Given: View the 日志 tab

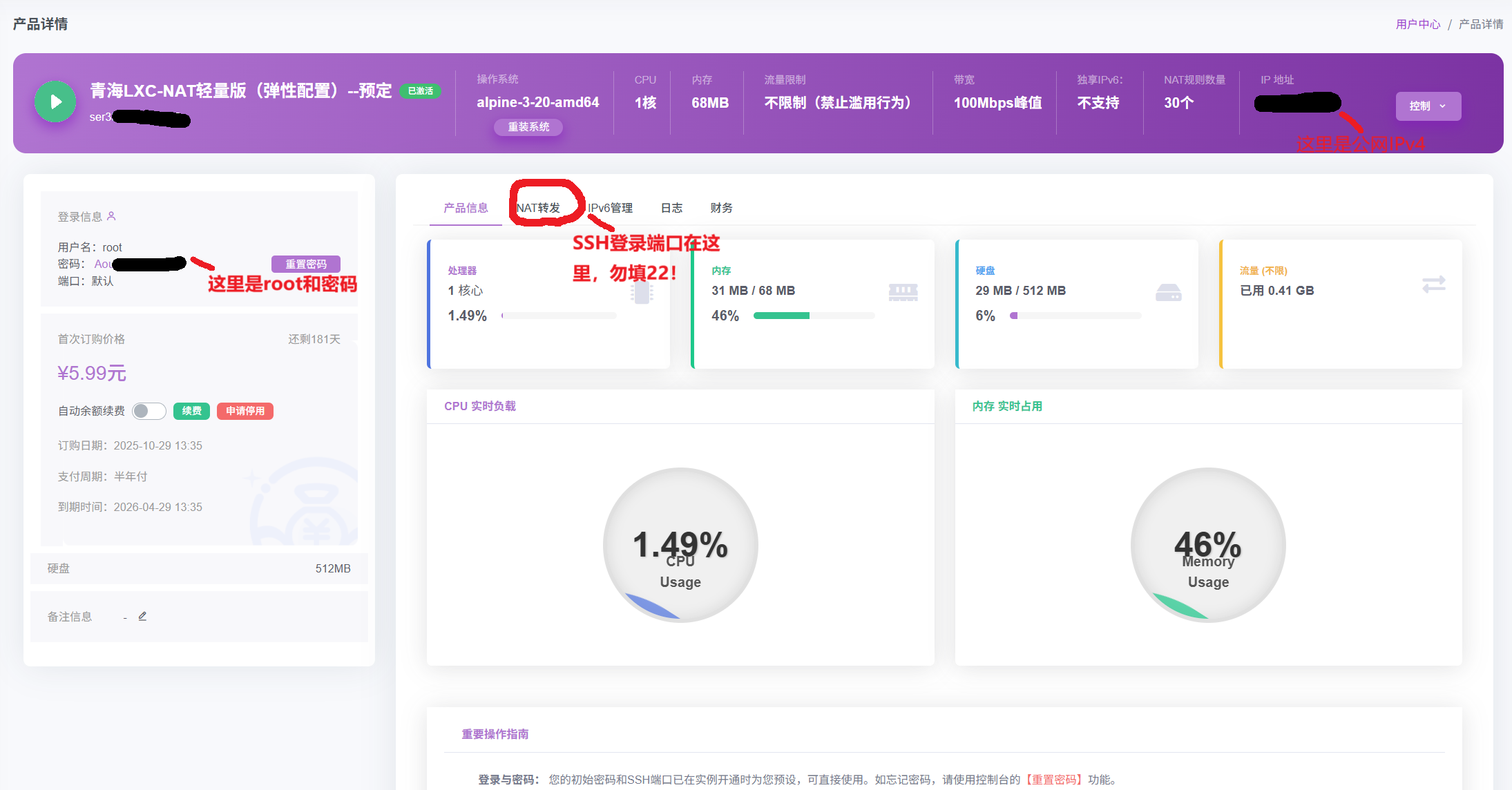Looking at the screenshot, I should click(x=671, y=207).
